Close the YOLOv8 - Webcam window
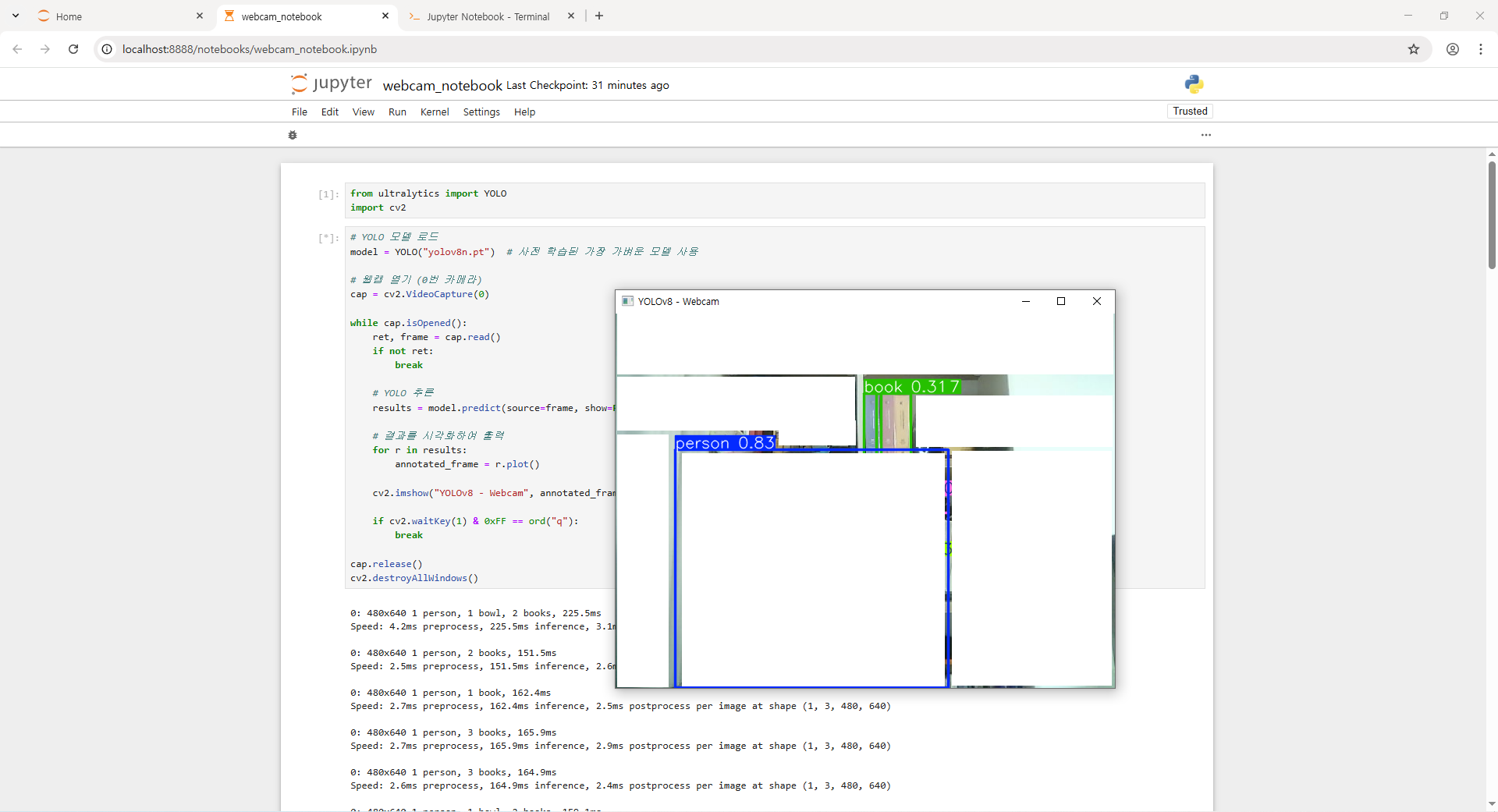 (x=1097, y=301)
